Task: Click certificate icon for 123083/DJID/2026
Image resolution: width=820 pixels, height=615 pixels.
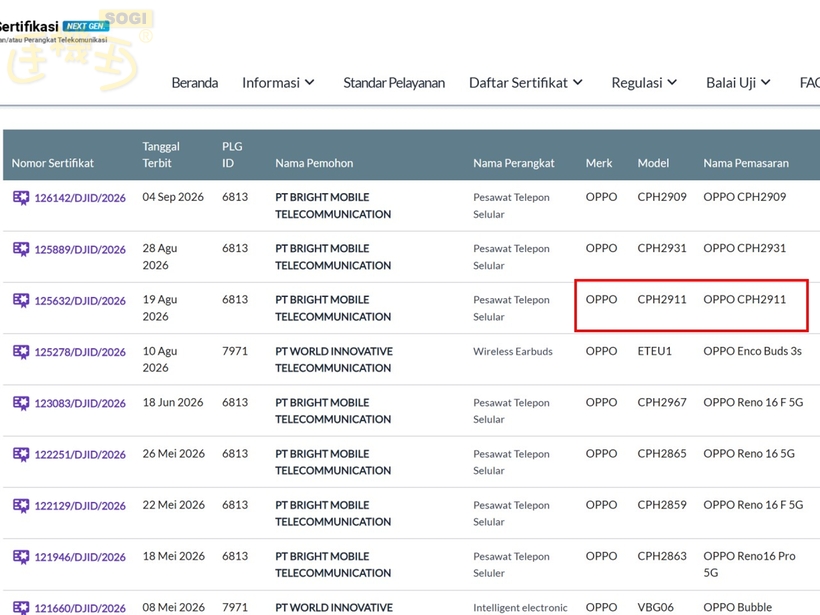Action: point(21,403)
